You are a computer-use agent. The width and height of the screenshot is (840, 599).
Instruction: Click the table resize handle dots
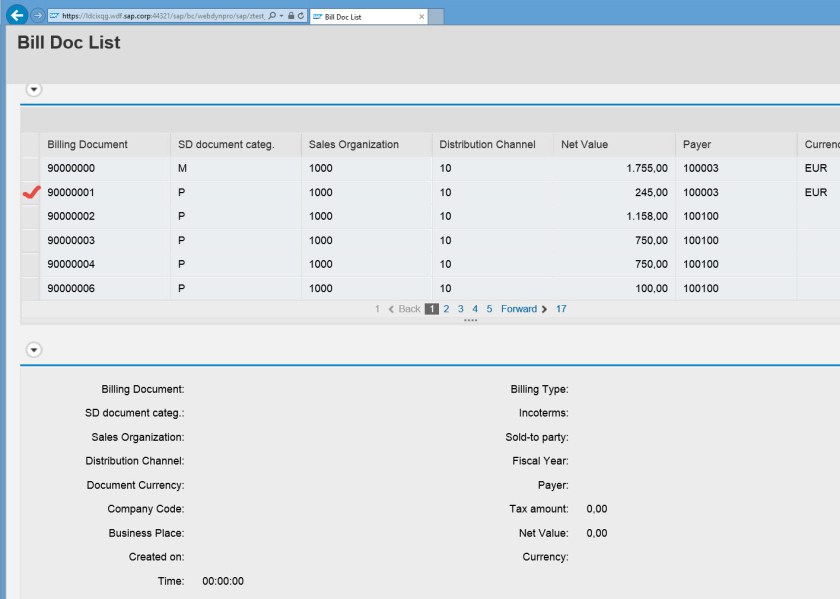point(470,320)
